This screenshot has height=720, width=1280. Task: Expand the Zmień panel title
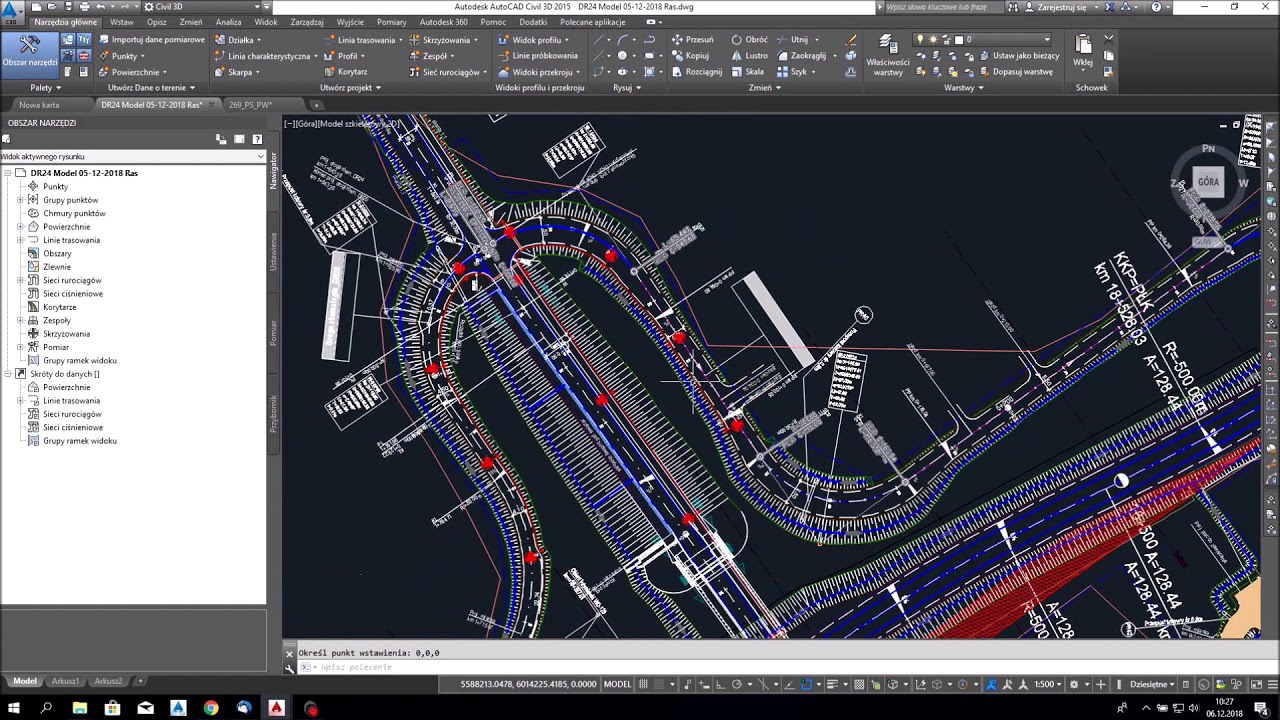(x=765, y=88)
